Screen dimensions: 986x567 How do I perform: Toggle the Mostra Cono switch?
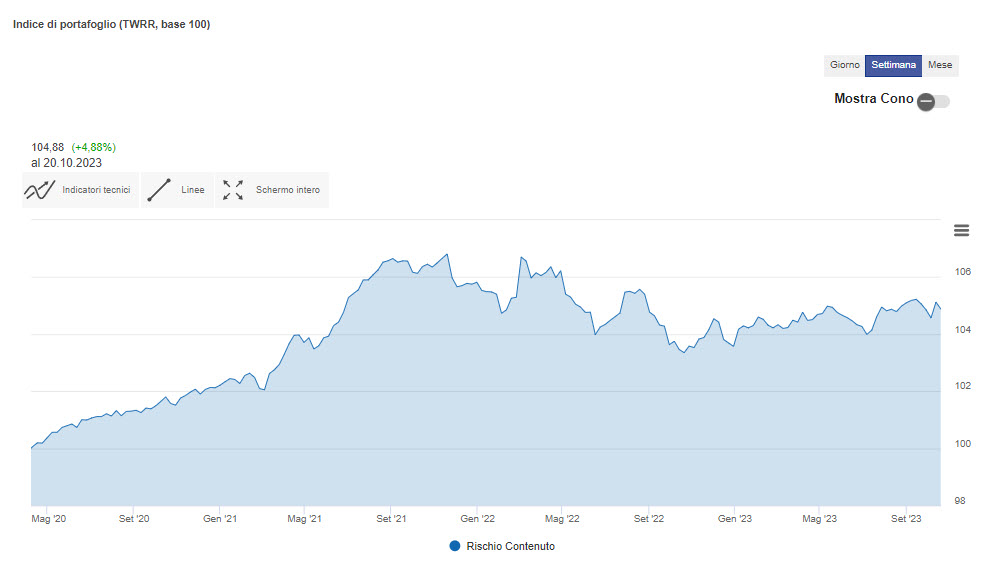coord(933,101)
